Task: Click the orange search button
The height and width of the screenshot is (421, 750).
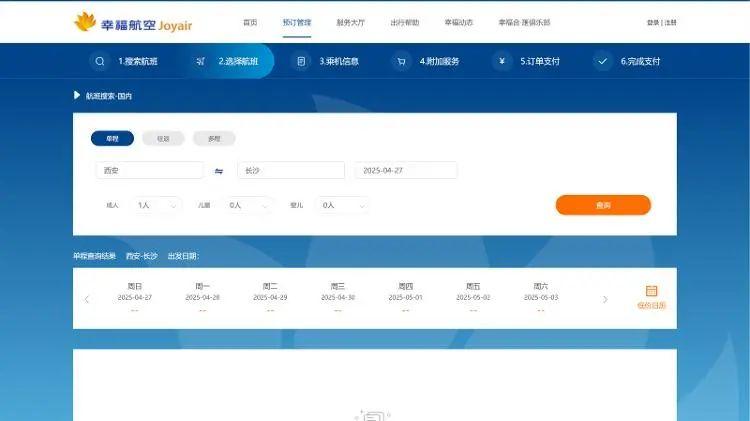Action: click(x=603, y=205)
